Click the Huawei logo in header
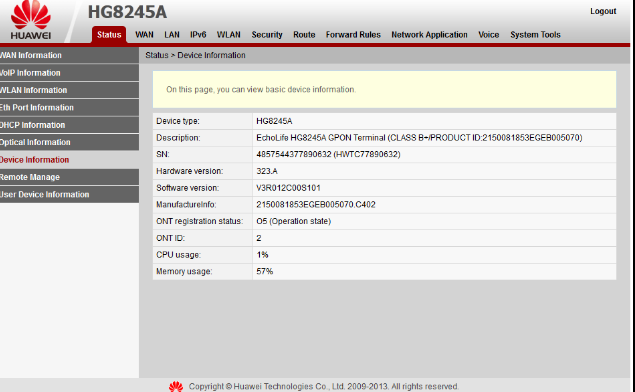 [x=31, y=20]
